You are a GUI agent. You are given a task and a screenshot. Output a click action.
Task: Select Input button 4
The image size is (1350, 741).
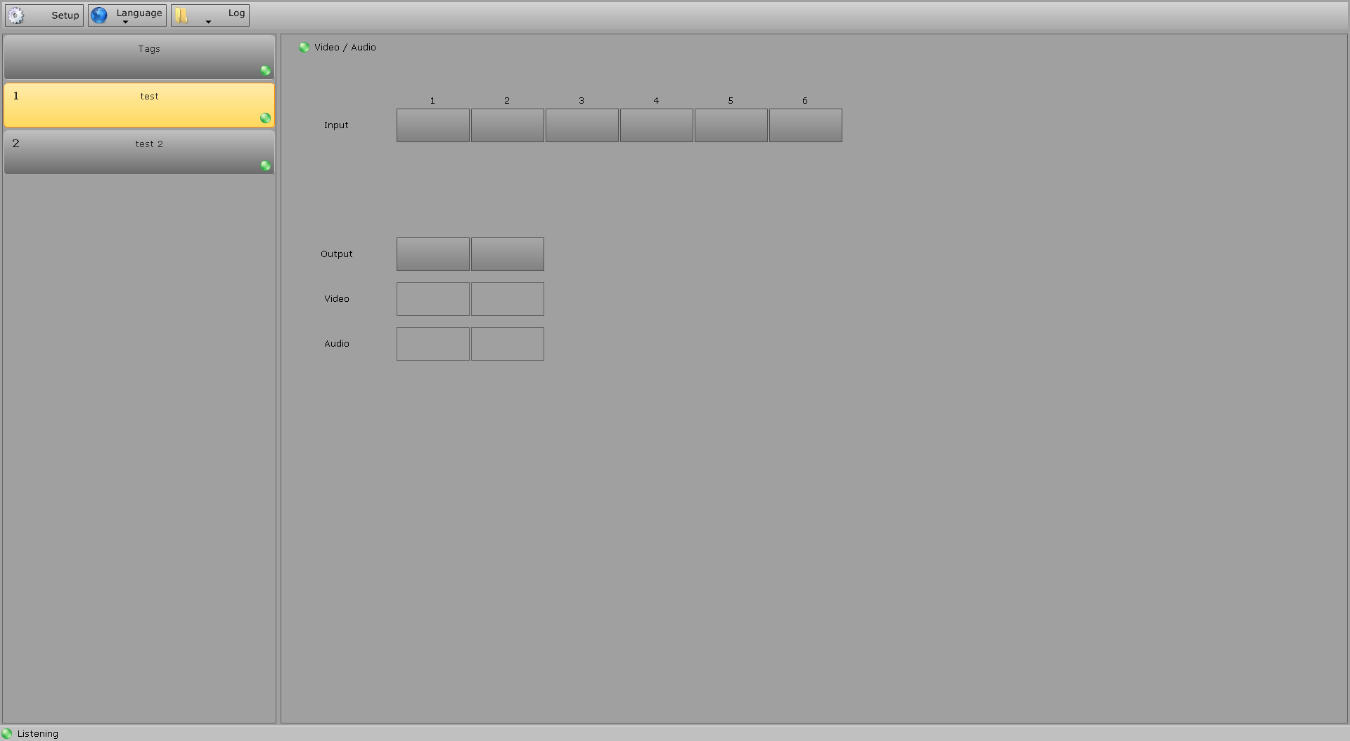point(656,125)
